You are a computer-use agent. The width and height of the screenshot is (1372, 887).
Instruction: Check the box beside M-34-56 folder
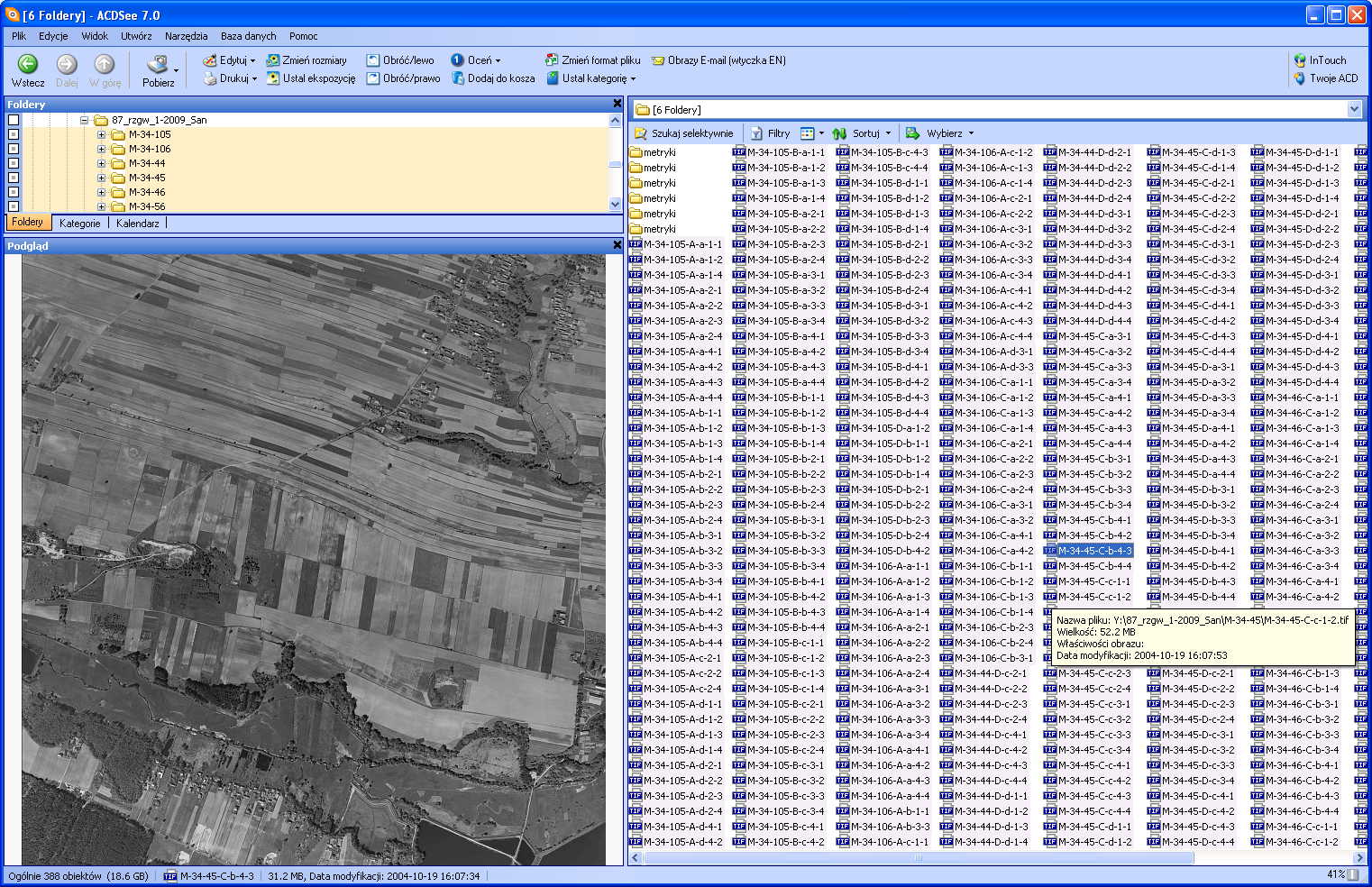14,206
